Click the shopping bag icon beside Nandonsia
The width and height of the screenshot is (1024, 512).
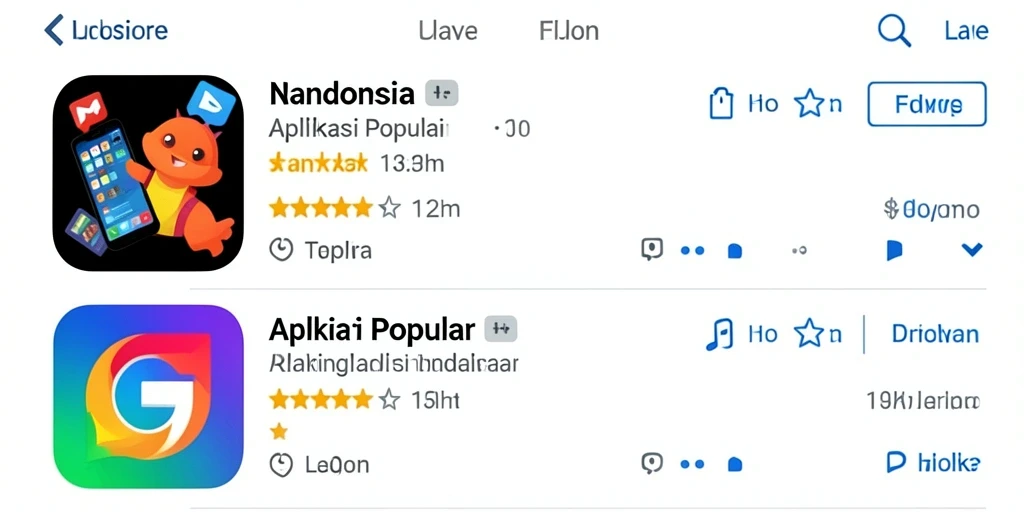point(721,104)
